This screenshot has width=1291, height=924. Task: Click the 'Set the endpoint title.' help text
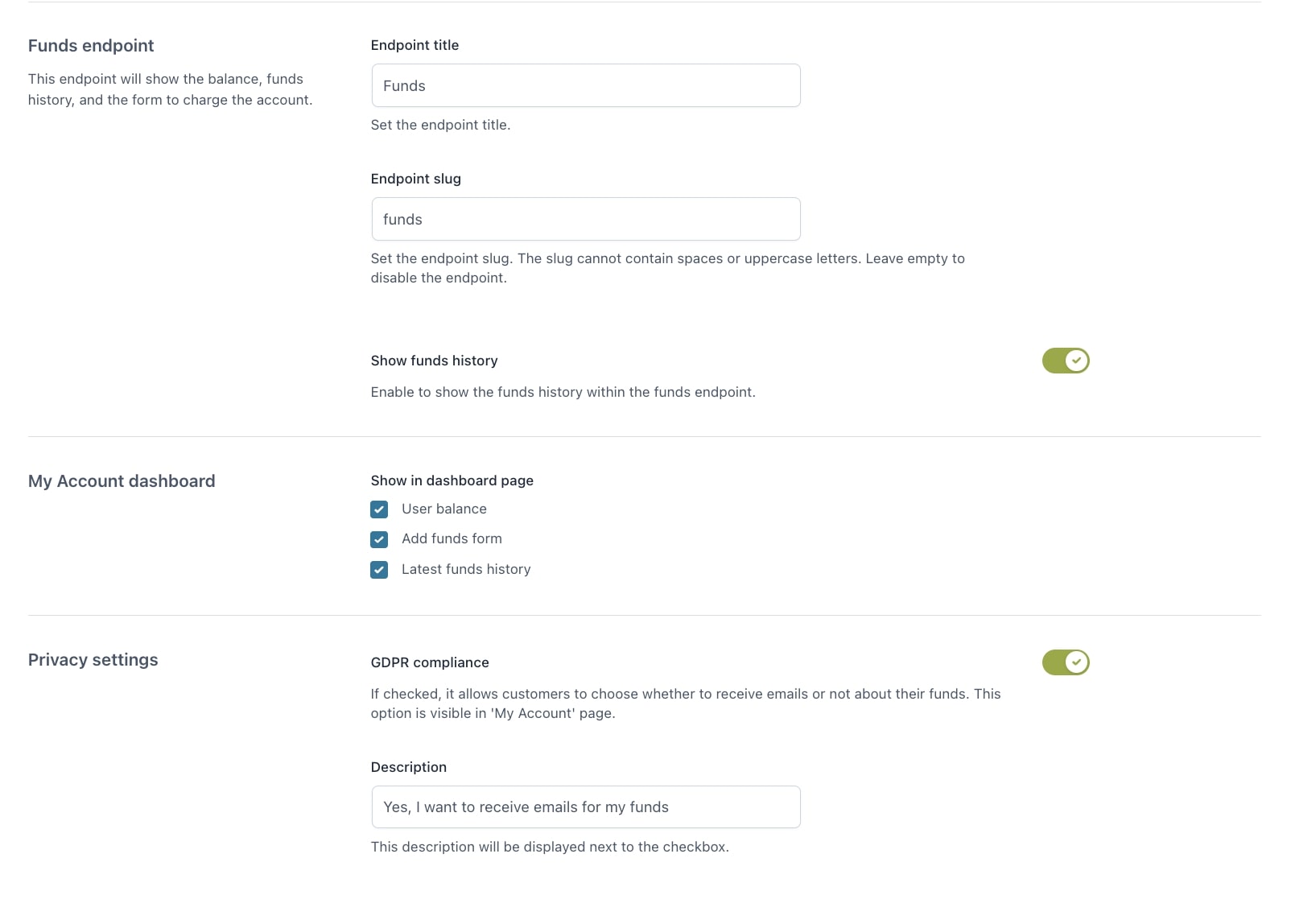coord(440,125)
